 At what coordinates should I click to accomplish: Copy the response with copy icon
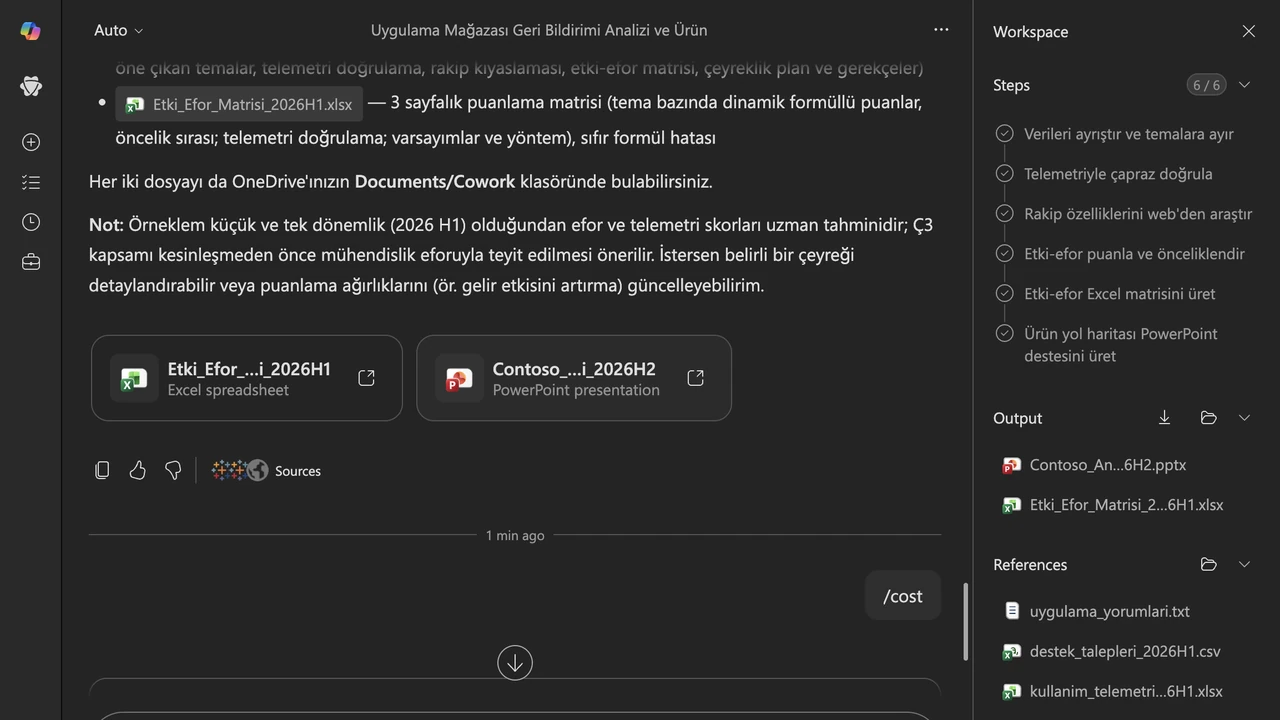coord(102,470)
